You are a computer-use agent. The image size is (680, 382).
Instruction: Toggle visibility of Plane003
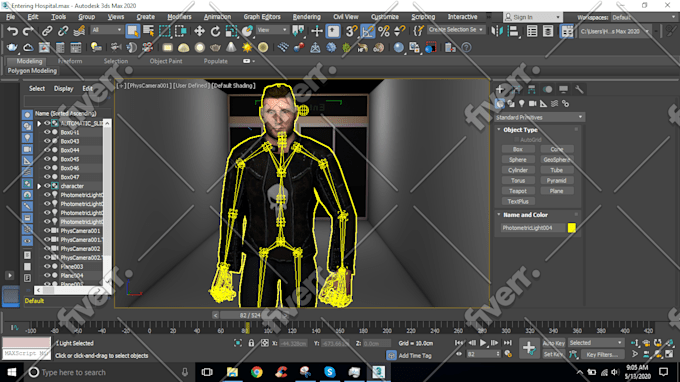[x=47, y=267]
